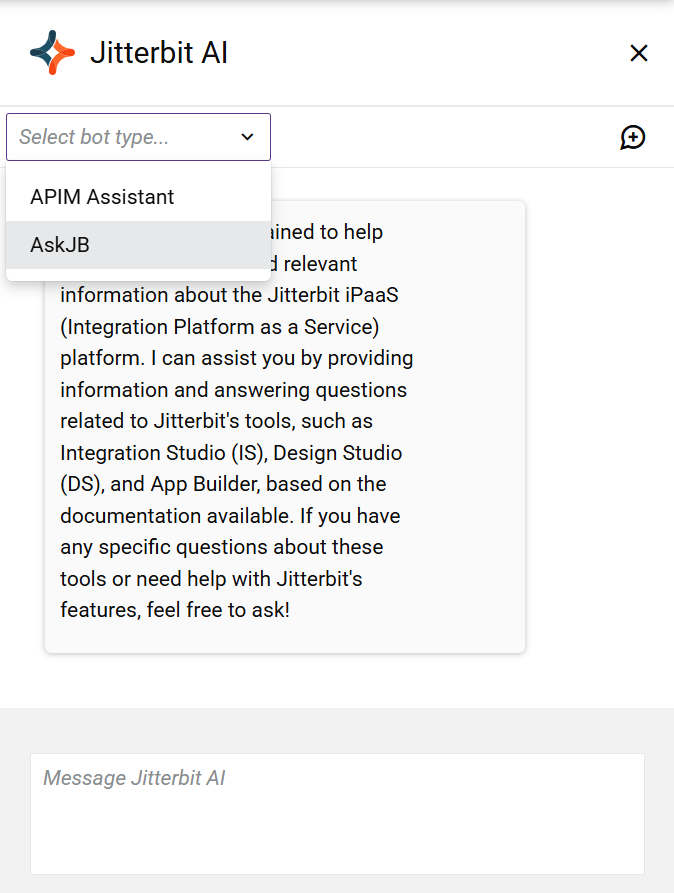
Task: Click the Jitterbit AI title text
Action: (159, 53)
